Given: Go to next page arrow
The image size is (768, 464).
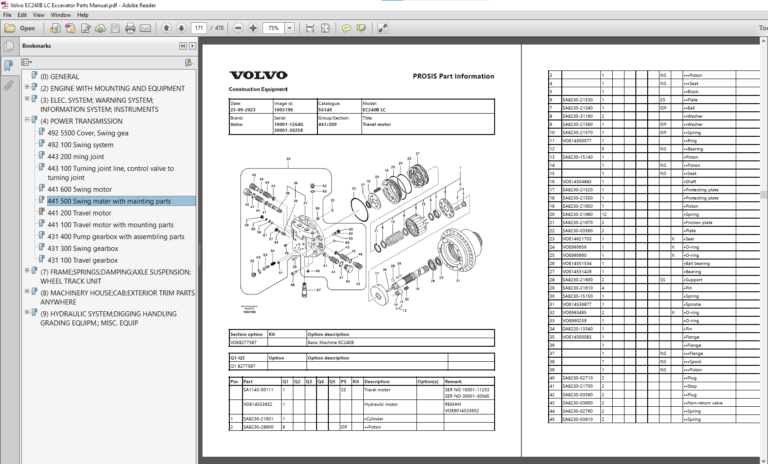Looking at the screenshot, I should tap(181, 28).
